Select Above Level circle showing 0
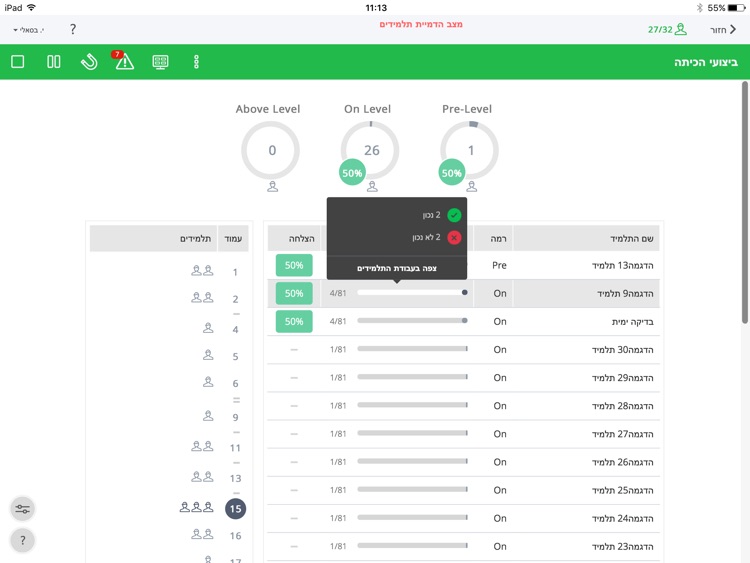Viewport: 750px width, 563px height. click(271, 151)
